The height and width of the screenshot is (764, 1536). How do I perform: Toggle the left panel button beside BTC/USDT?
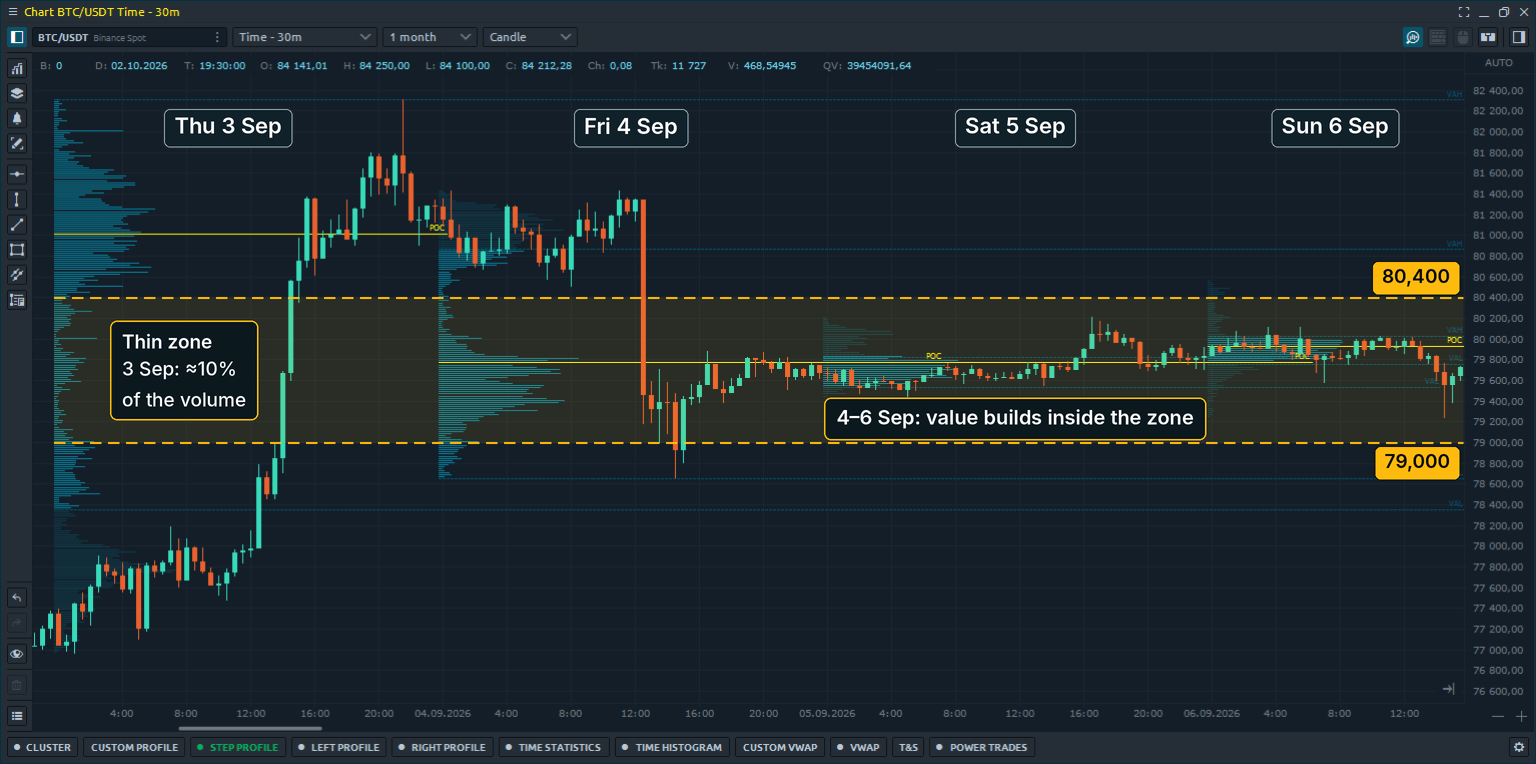17,37
